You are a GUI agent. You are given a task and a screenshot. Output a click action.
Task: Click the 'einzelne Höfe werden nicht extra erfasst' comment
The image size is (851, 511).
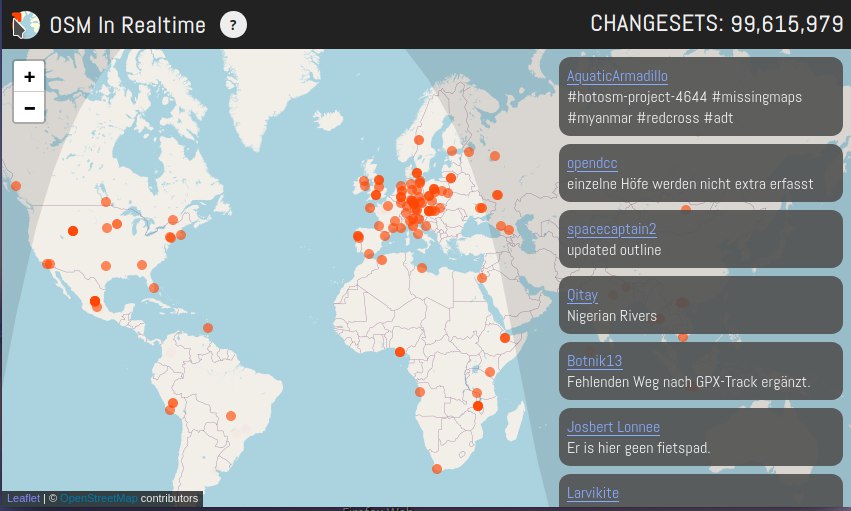point(690,184)
